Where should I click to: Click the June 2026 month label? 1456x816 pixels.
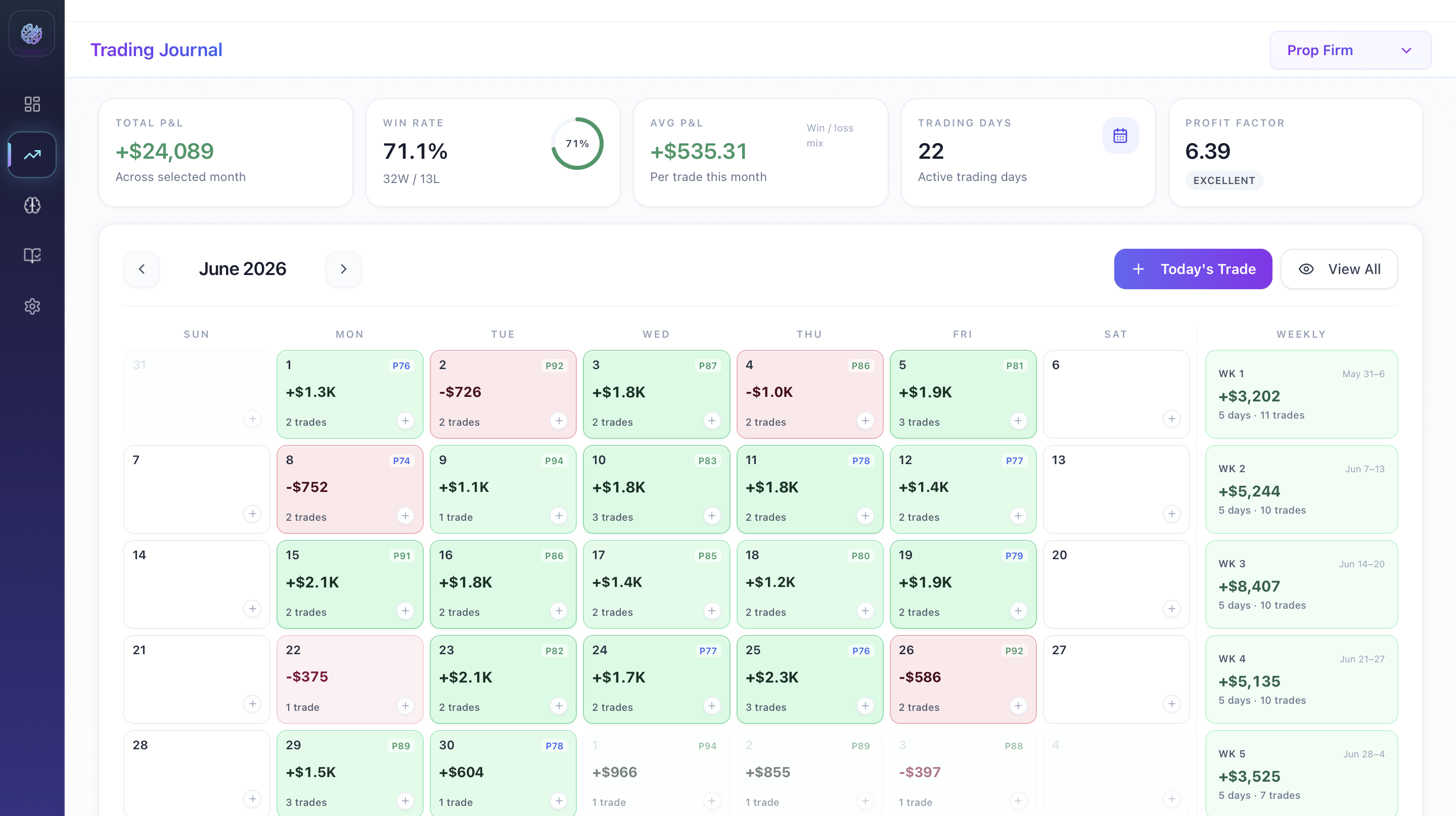click(x=243, y=269)
